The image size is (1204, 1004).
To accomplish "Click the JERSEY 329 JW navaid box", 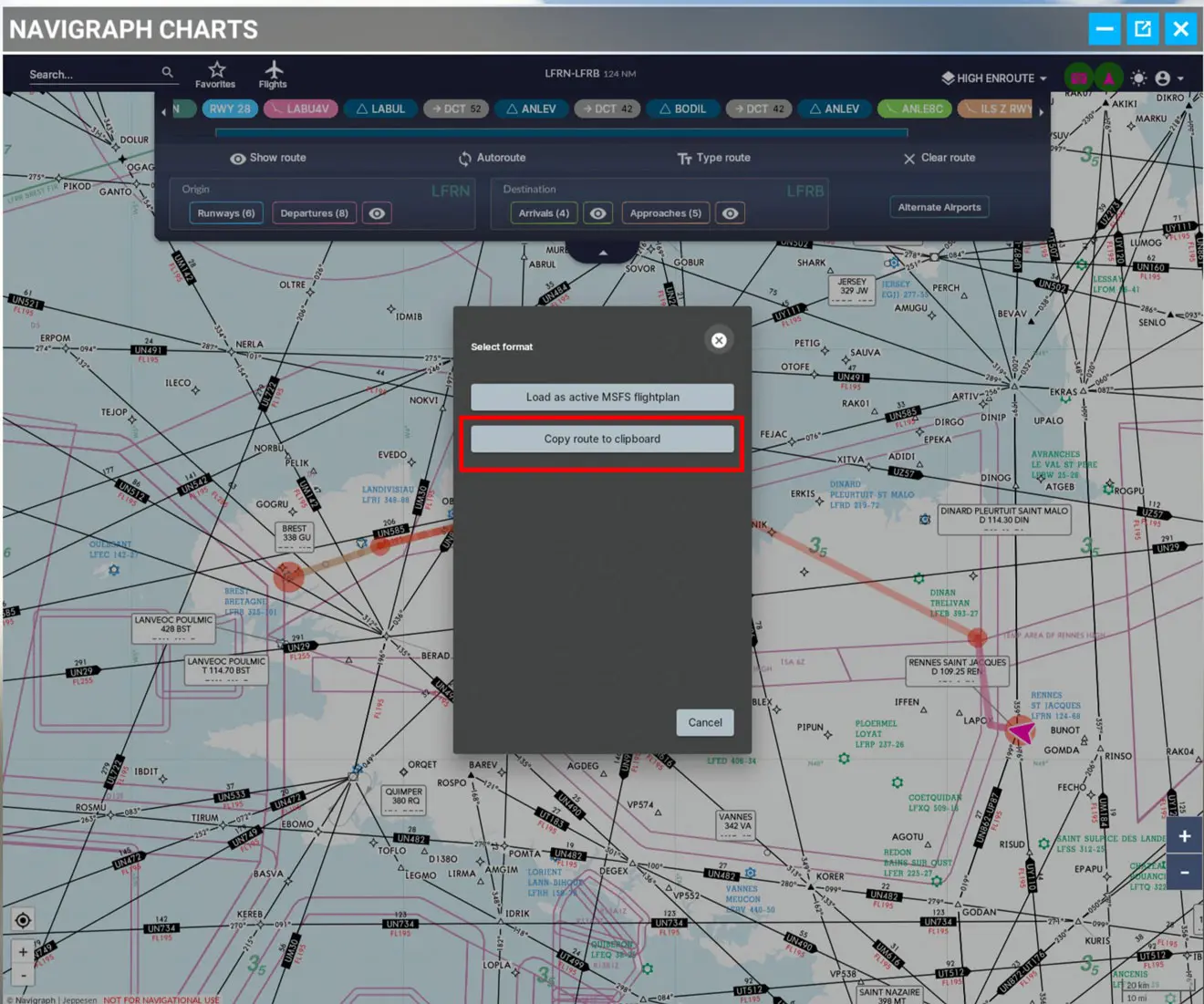I will [x=852, y=289].
